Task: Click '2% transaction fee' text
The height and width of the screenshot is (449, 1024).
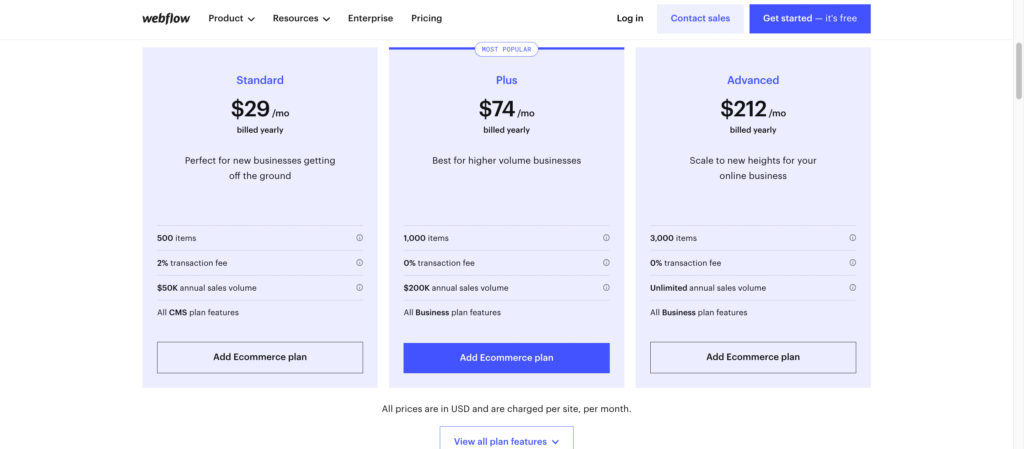Action: point(192,263)
